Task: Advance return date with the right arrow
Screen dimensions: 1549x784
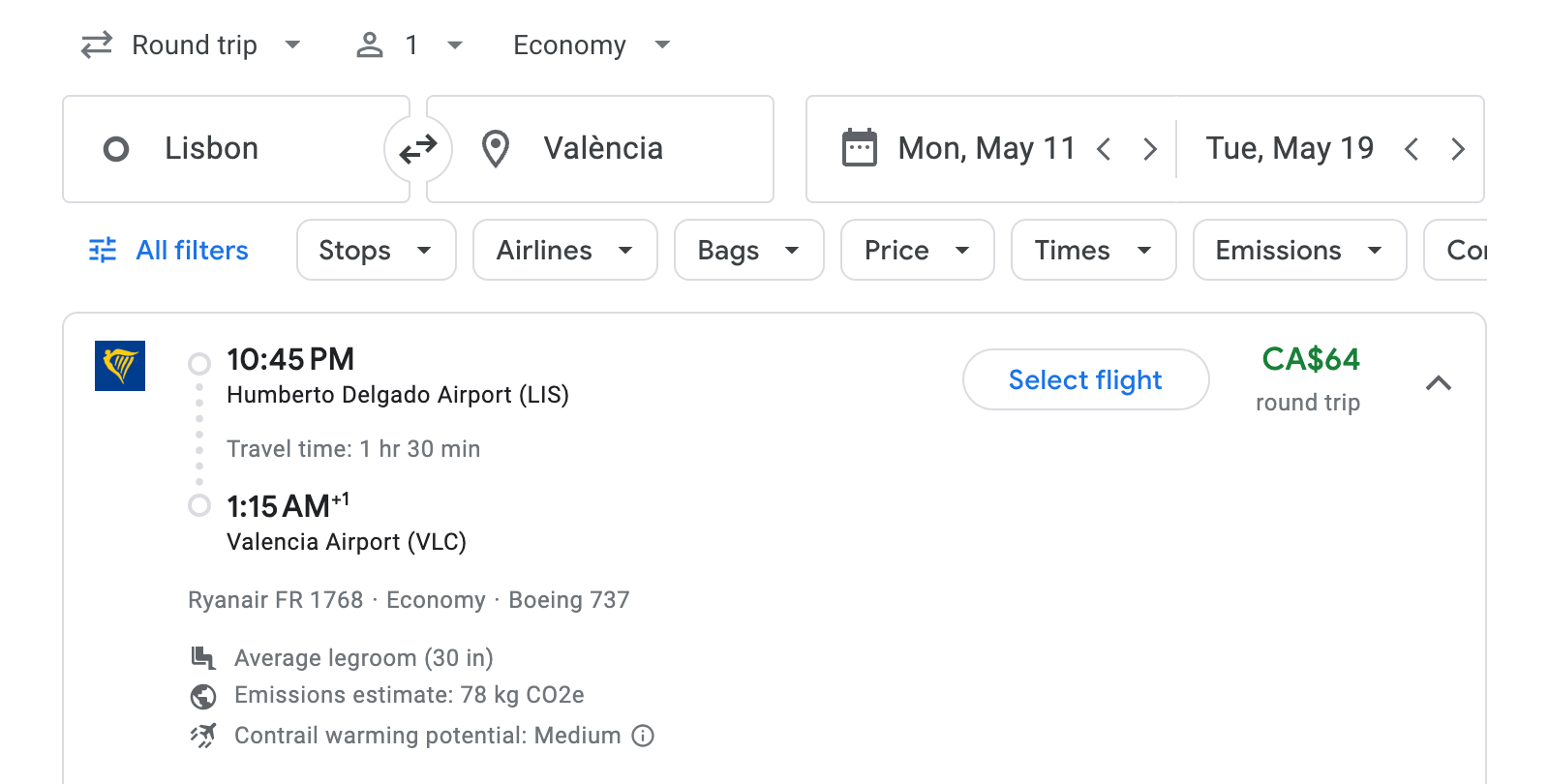Action: [1458, 148]
